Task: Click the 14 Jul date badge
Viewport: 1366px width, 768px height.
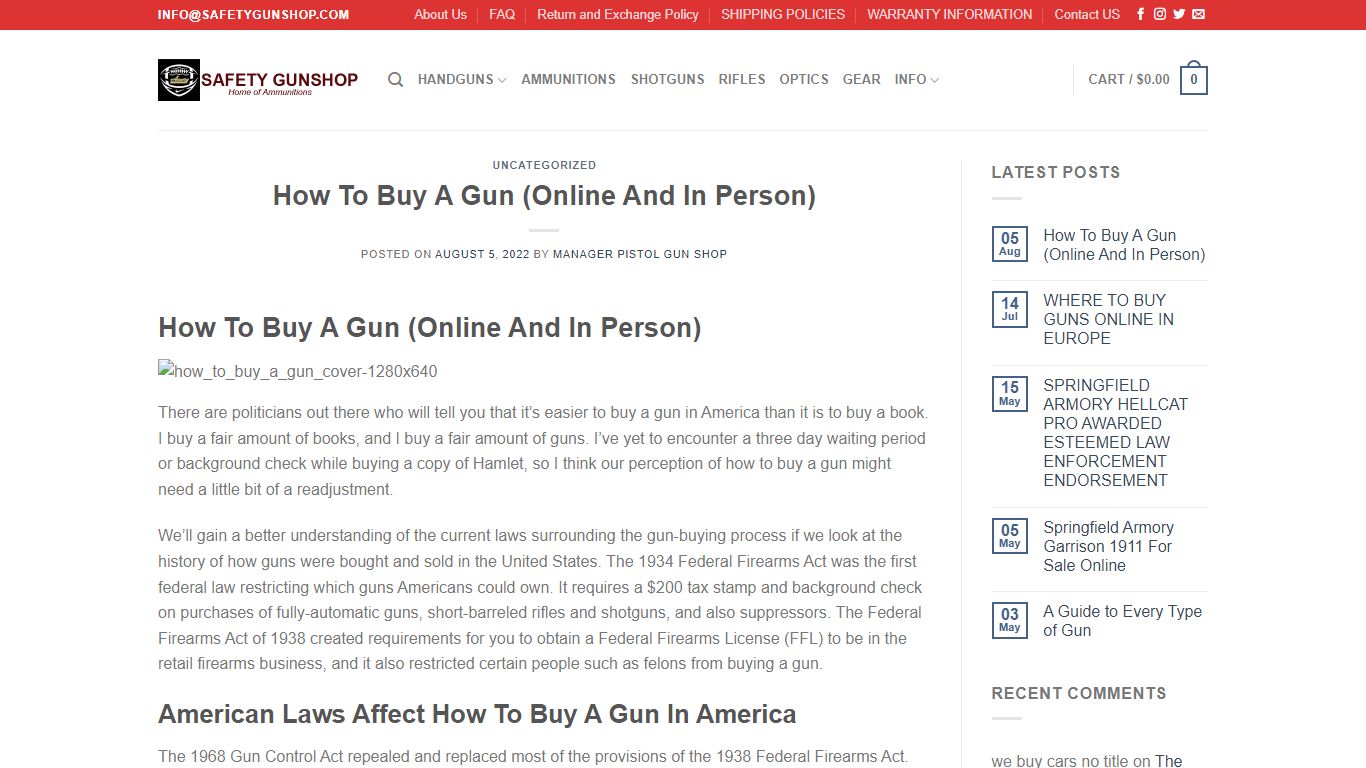Action: coord(1010,309)
